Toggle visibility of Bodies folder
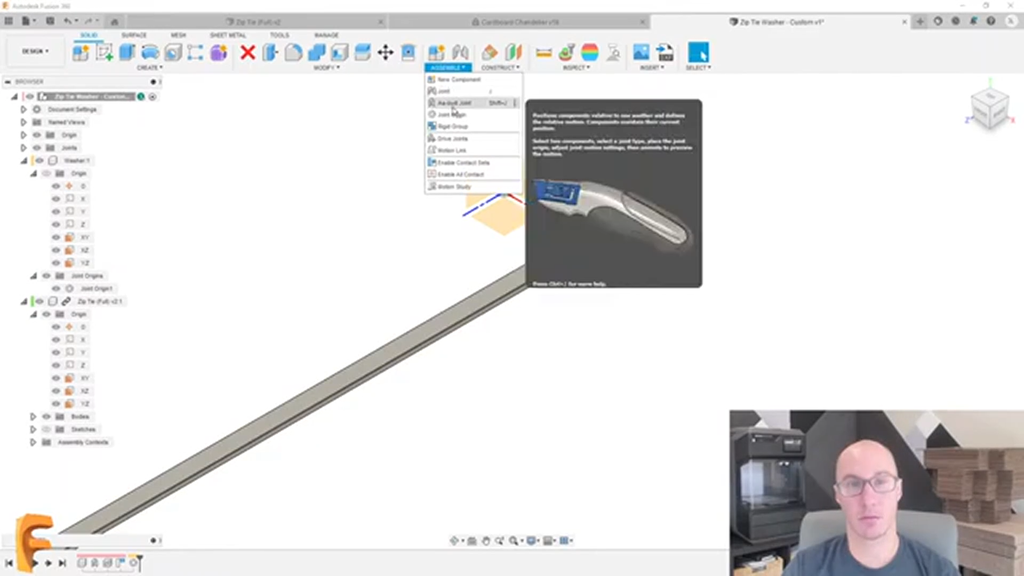1024x576 pixels. click(x=46, y=416)
